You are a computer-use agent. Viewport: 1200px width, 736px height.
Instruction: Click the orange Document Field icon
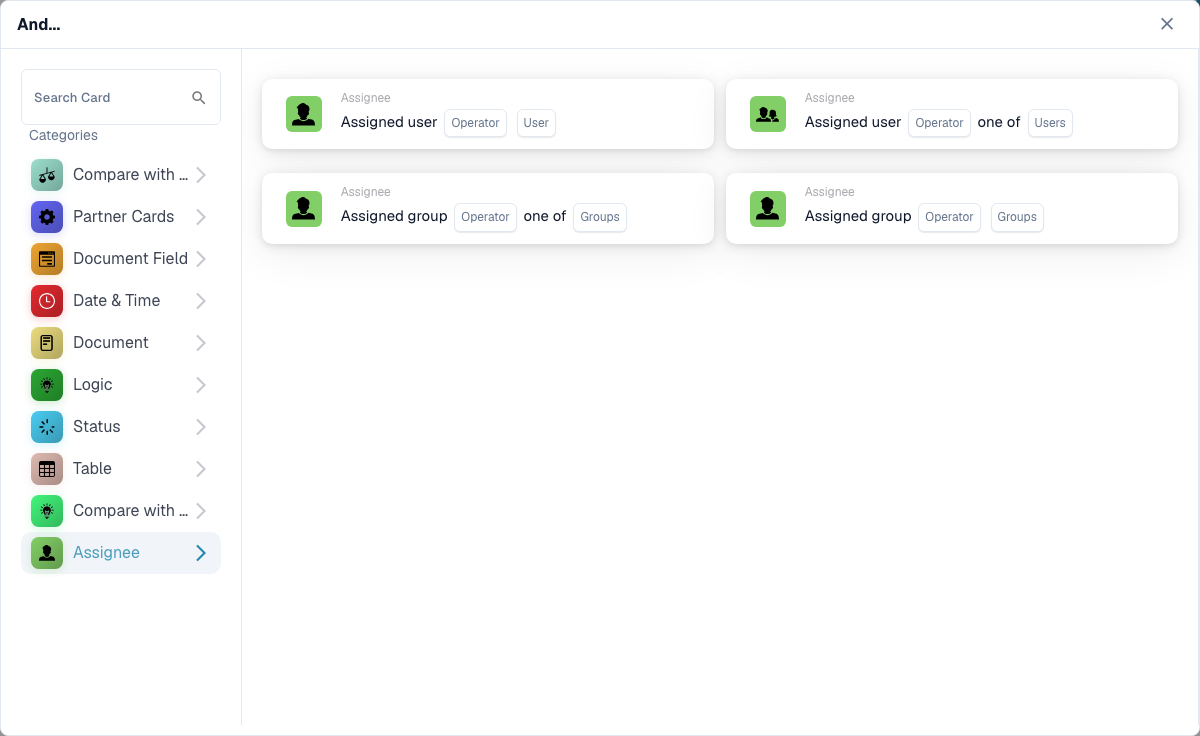47,259
